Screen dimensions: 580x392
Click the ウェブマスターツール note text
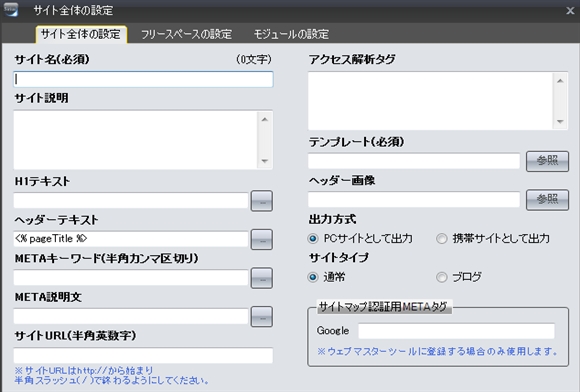[x=437, y=351]
